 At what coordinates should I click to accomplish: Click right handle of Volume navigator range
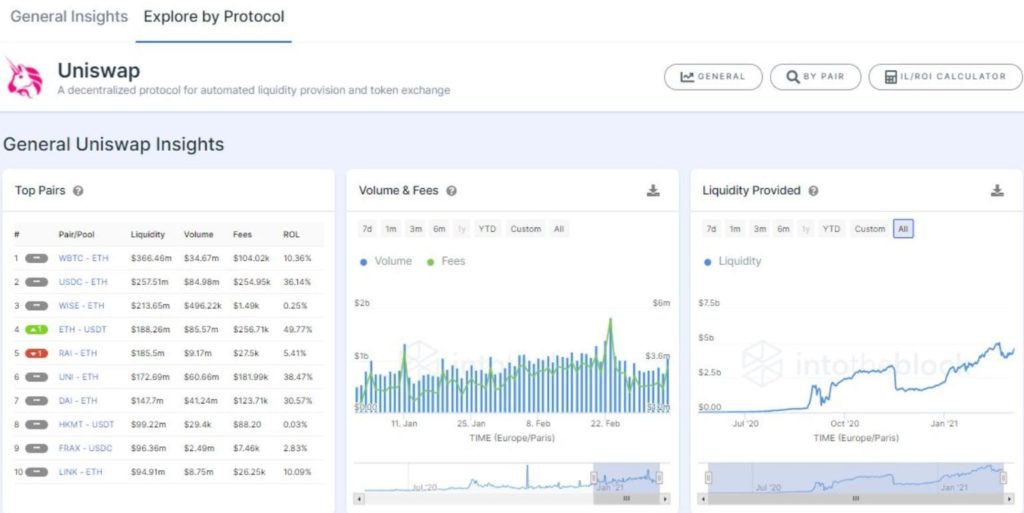click(x=659, y=478)
